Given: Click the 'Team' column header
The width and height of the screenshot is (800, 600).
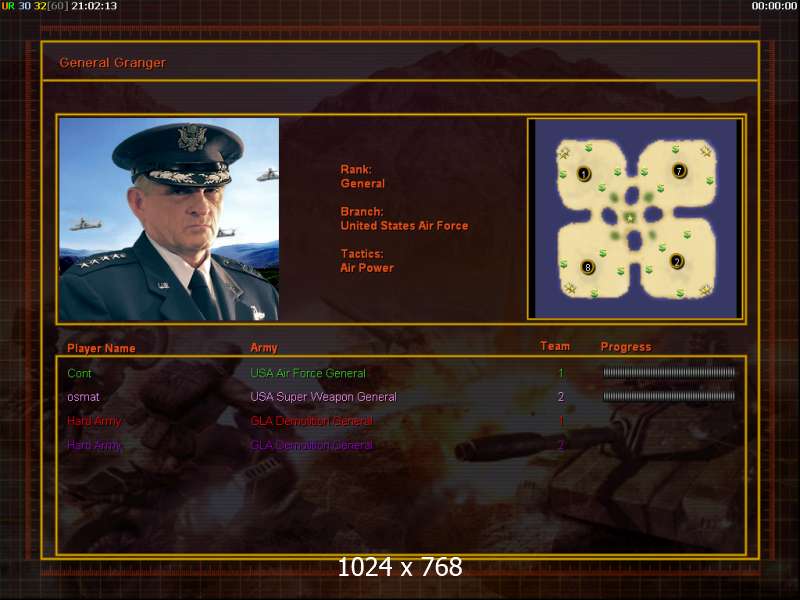Looking at the screenshot, I should [555, 346].
